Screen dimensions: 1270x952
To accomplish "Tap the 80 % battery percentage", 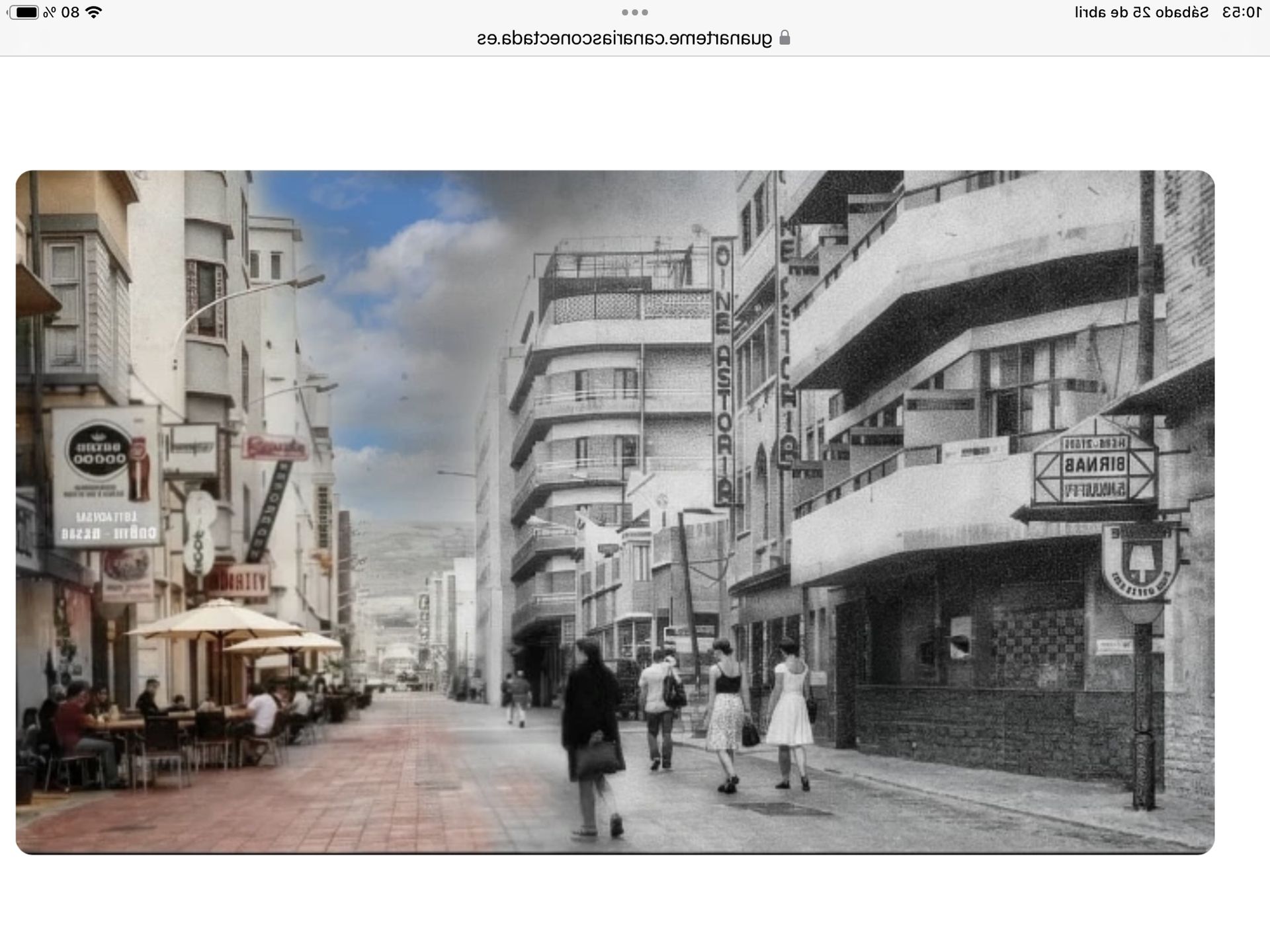I will [x=62, y=13].
